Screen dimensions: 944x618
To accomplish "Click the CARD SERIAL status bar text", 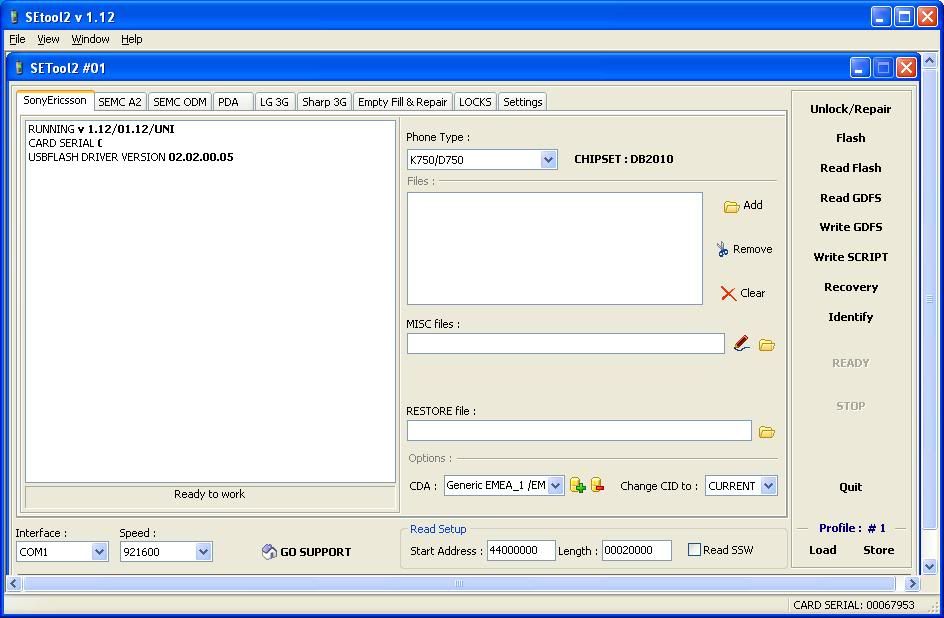I will click(x=854, y=605).
